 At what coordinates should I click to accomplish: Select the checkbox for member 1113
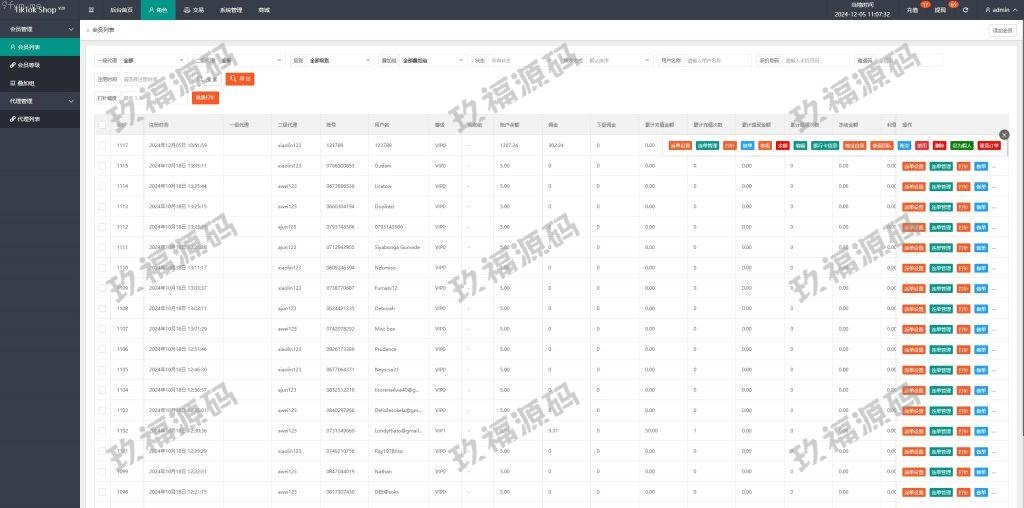102,206
